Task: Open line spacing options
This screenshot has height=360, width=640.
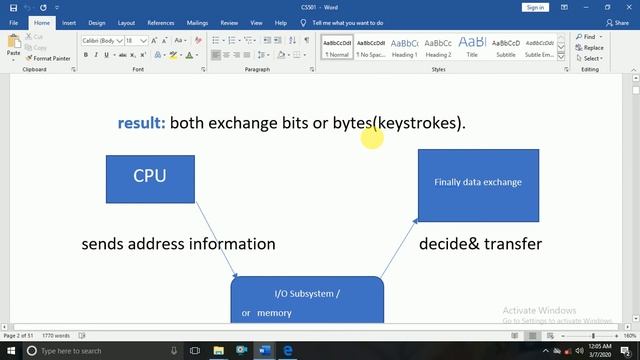Action: click(261, 55)
